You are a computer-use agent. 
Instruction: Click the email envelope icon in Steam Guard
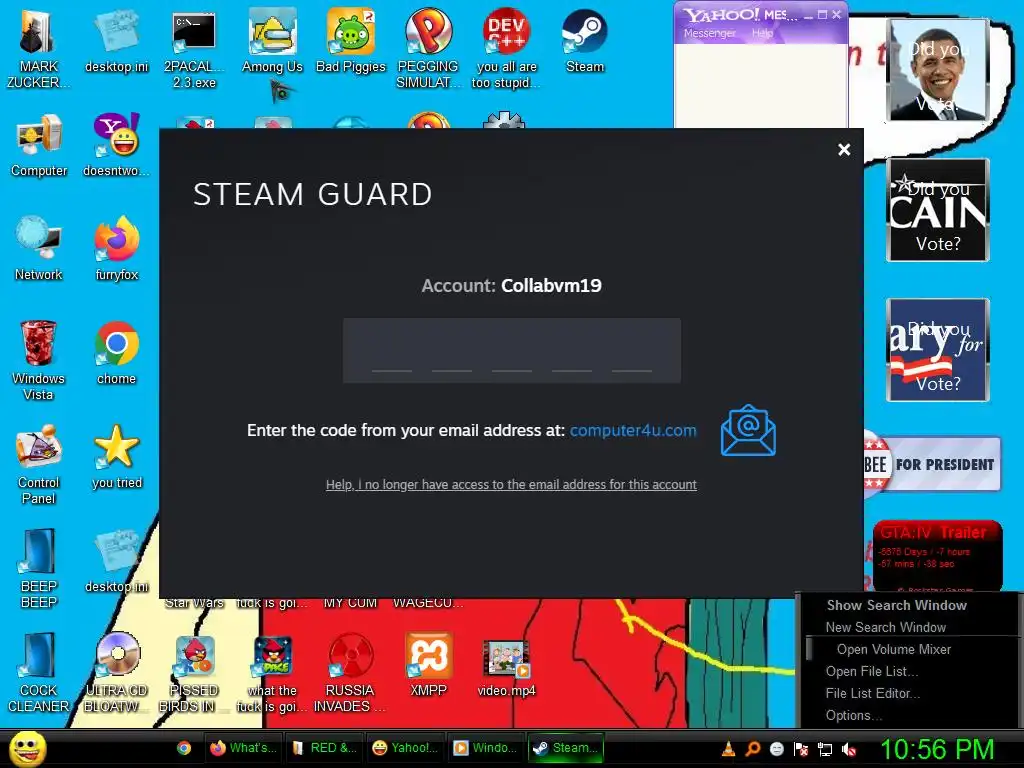pyautogui.click(x=748, y=430)
